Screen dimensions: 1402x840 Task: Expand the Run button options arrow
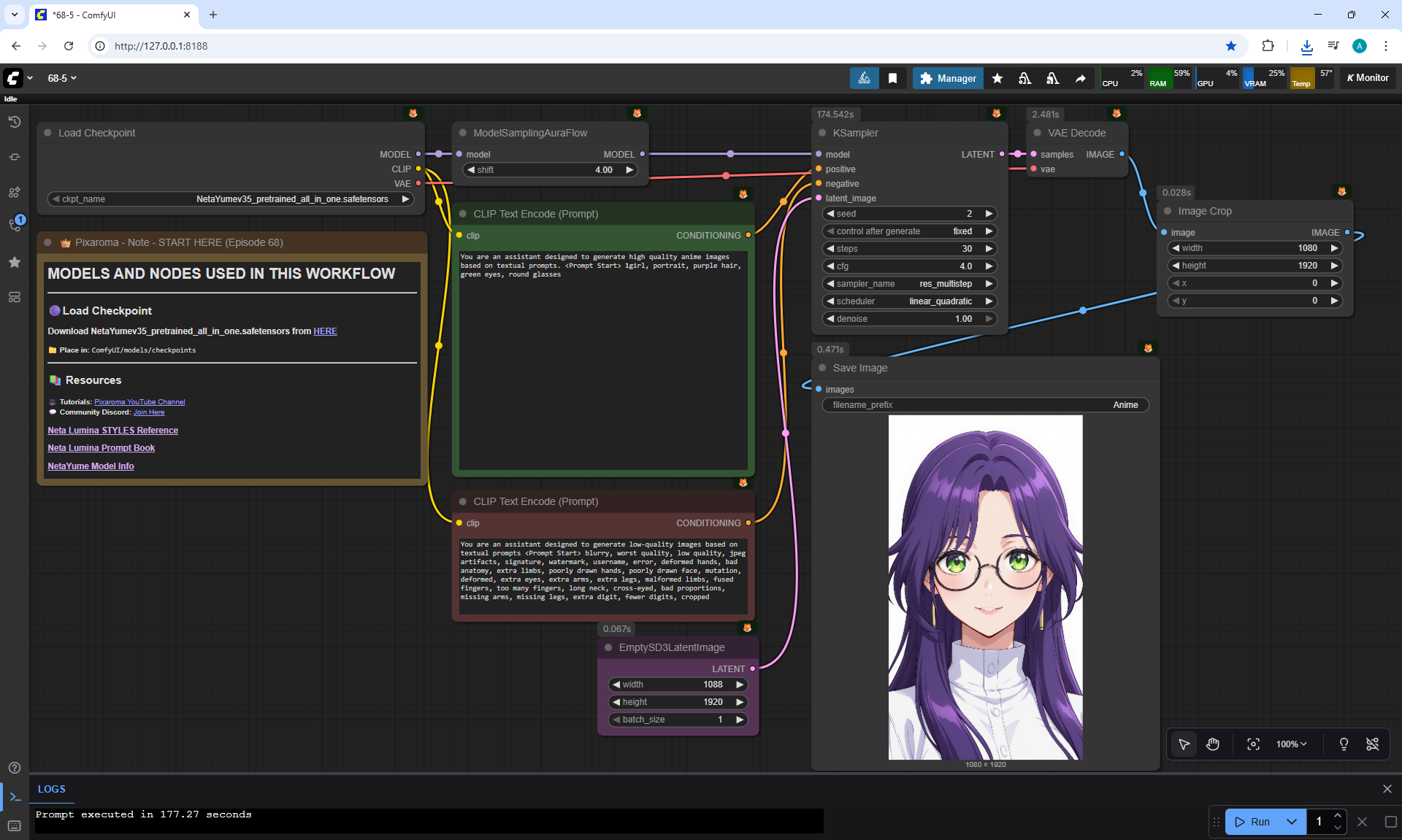(x=1291, y=822)
